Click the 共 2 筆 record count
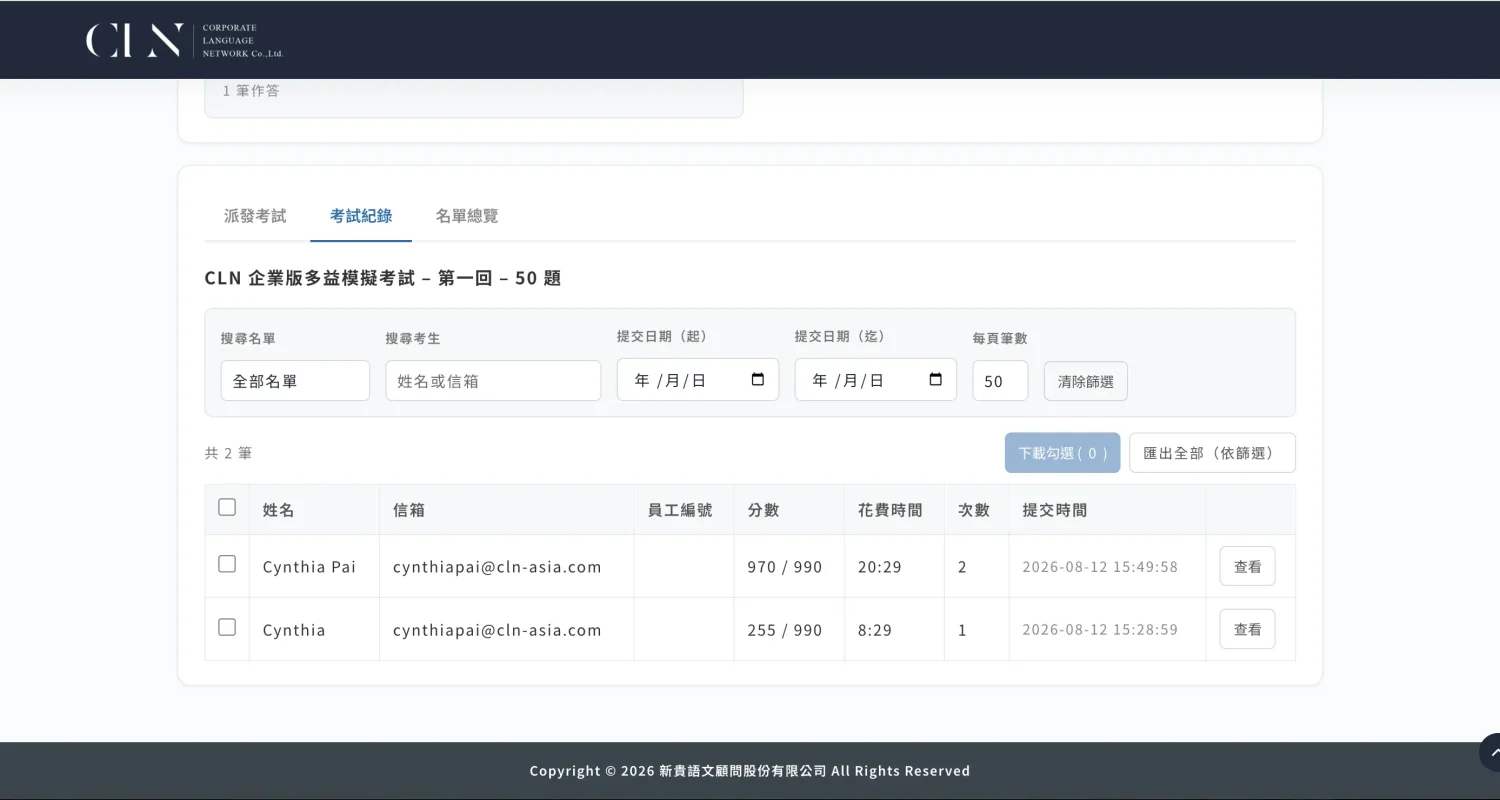 point(228,453)
